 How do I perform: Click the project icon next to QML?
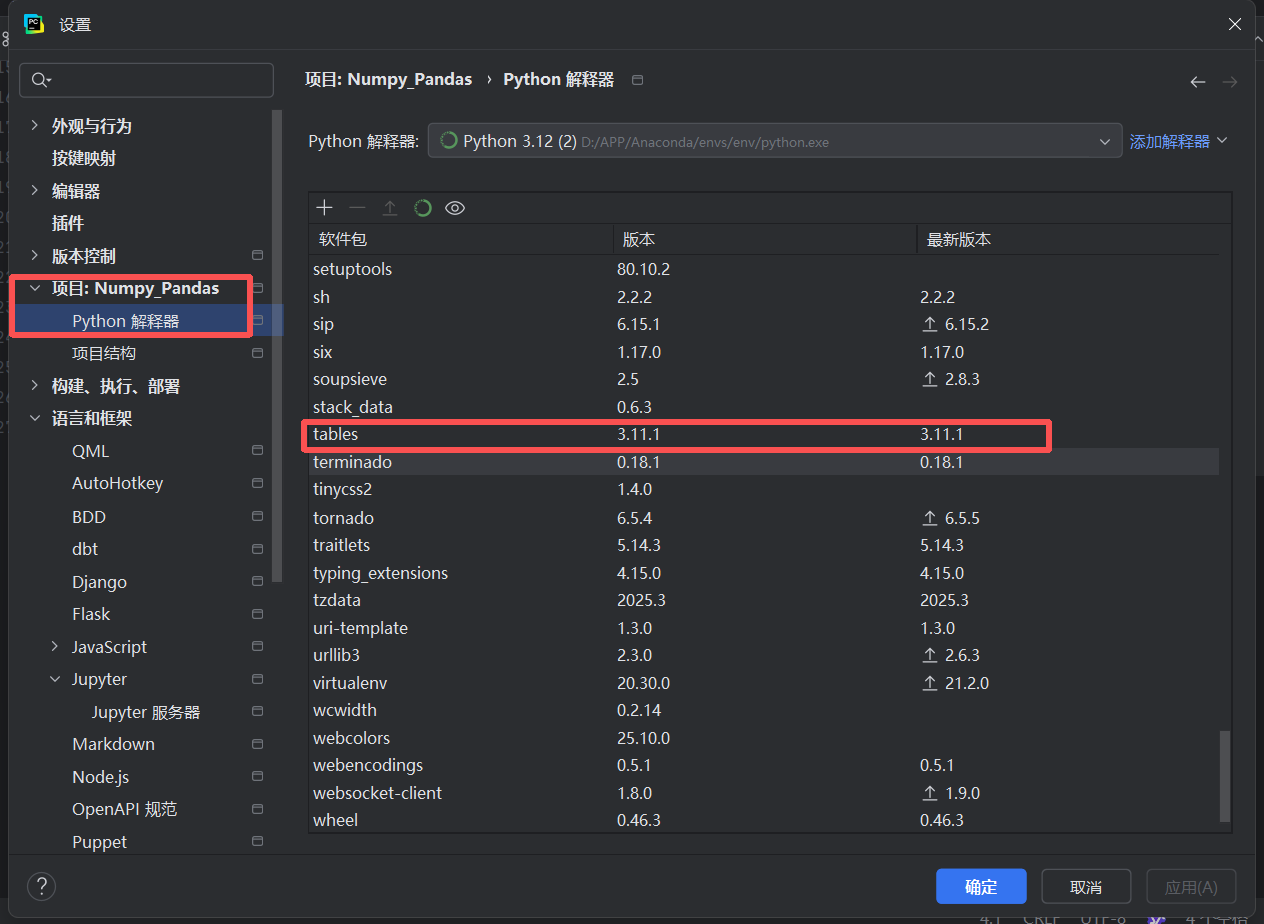click(x=257, y=451)
